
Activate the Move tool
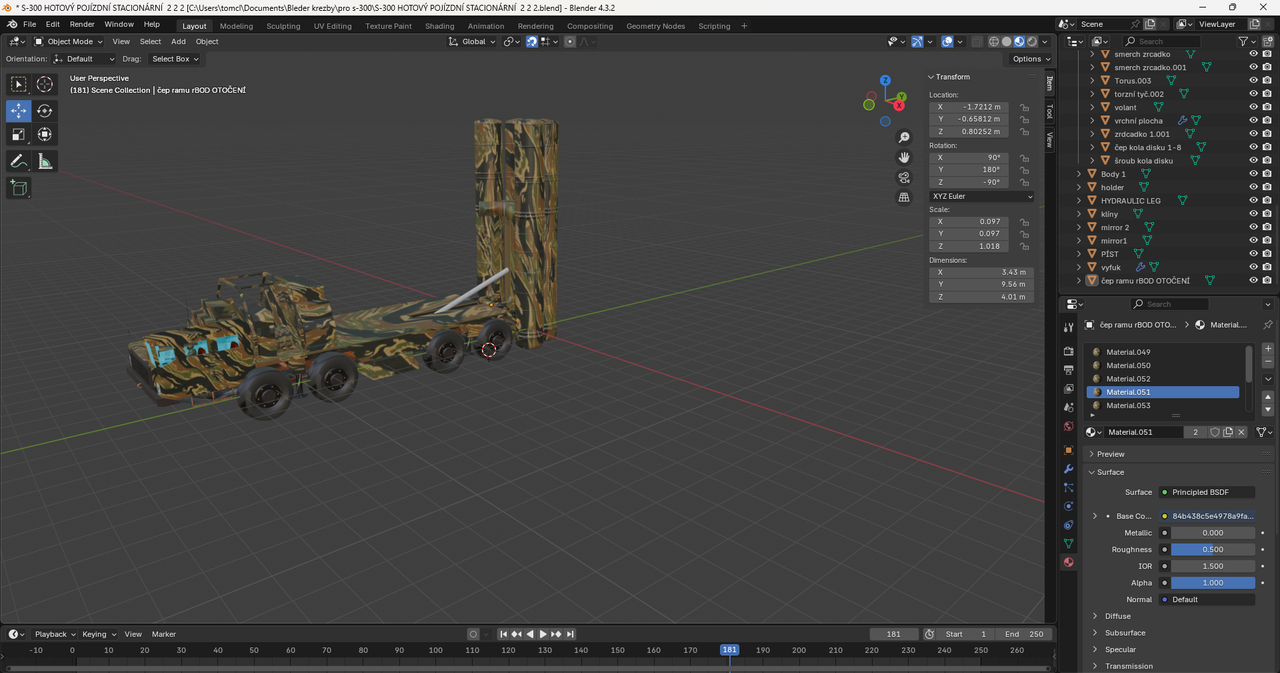click(19, 111)
